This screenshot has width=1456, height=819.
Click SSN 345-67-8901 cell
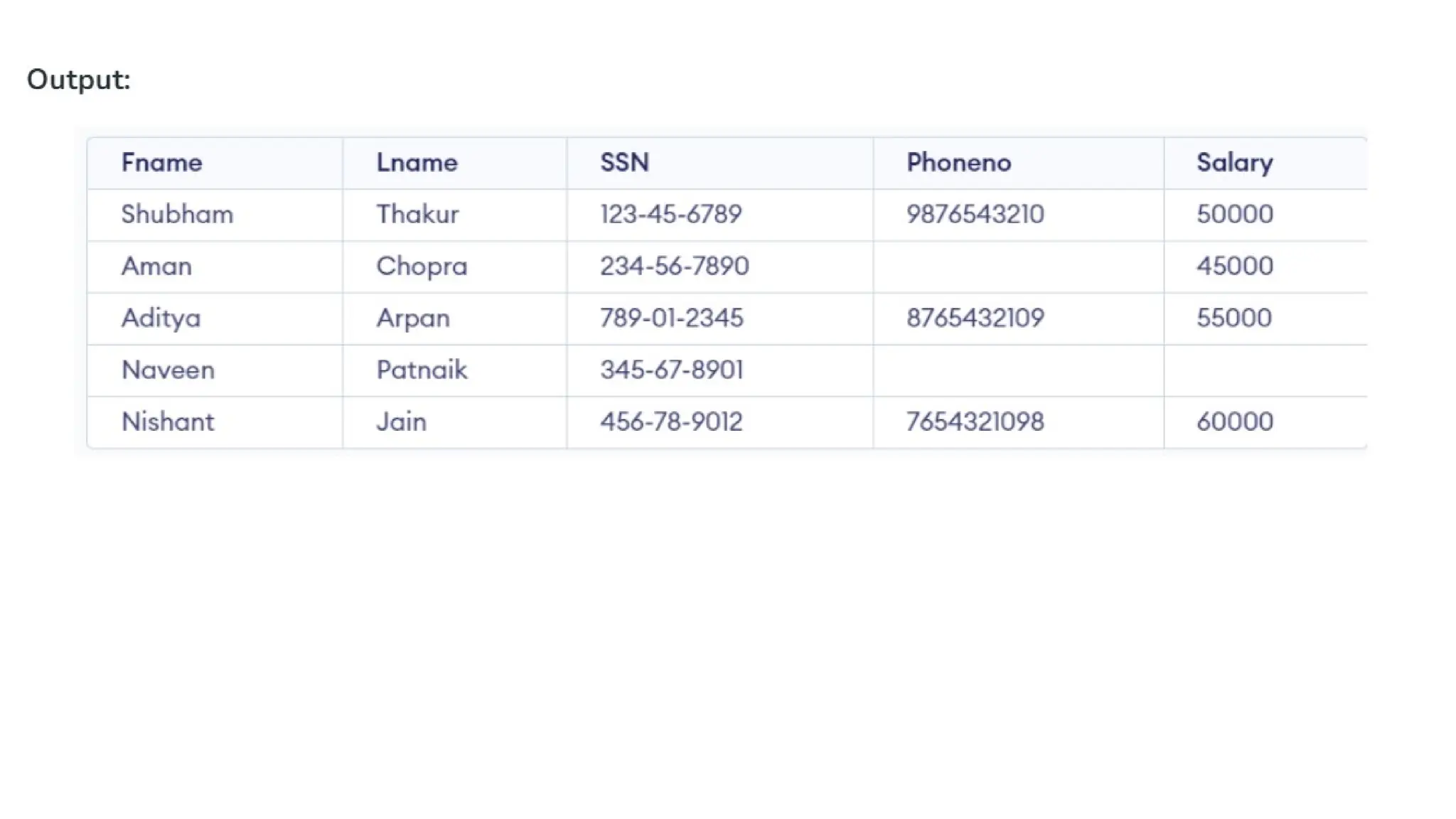671,370
